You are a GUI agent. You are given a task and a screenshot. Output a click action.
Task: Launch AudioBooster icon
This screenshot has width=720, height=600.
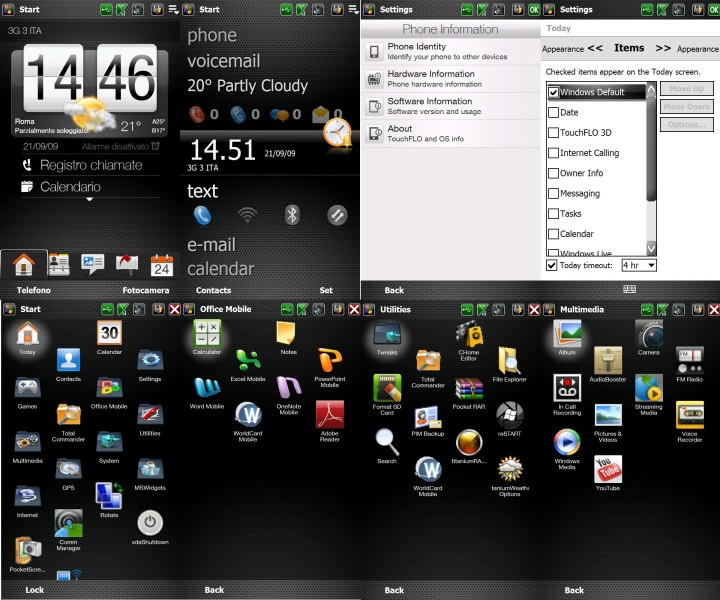point(608,361)
